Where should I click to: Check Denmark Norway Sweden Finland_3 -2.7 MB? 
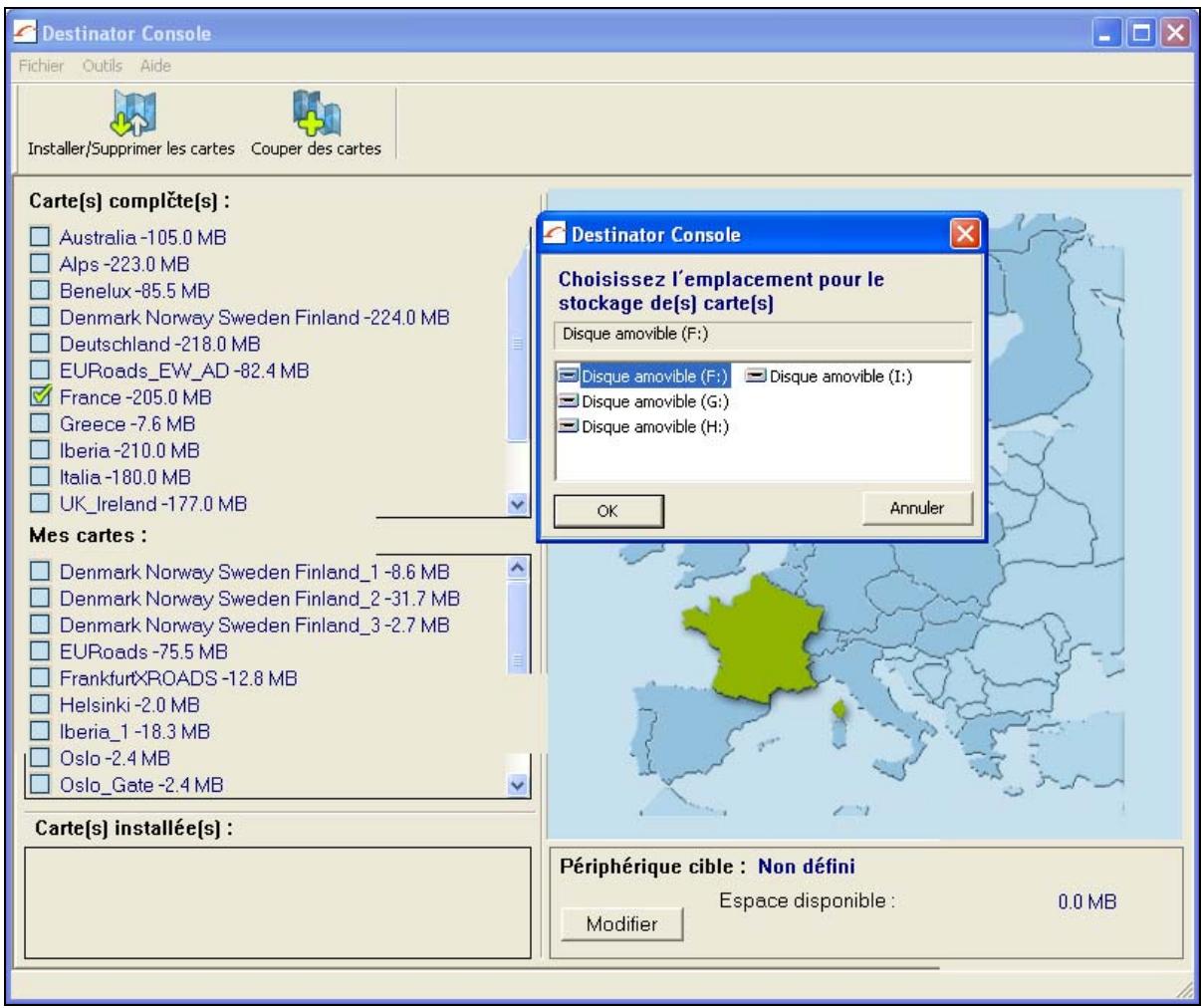pos(39,626)
